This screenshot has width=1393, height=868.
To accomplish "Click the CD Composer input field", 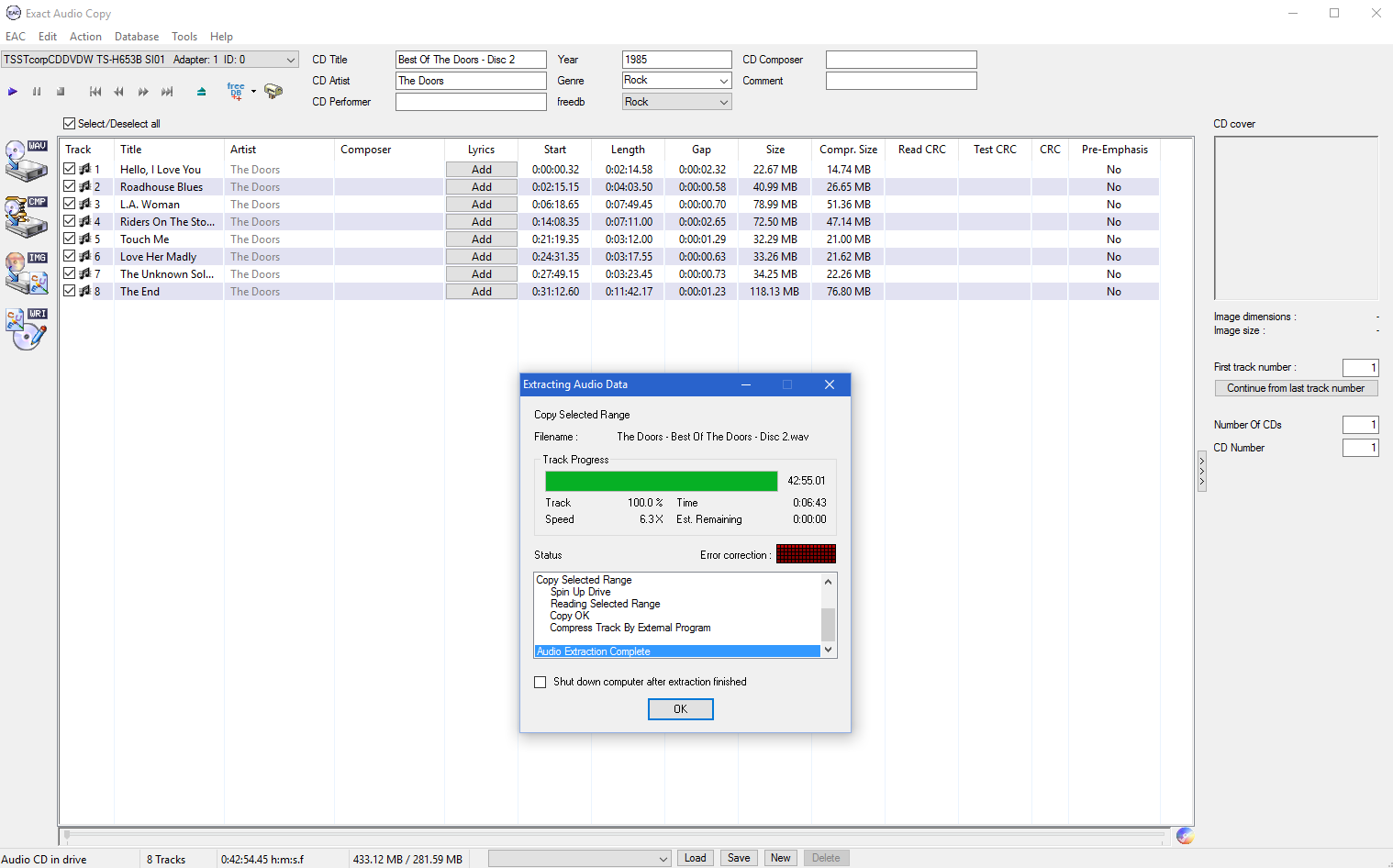I will [x=901, y=60].
